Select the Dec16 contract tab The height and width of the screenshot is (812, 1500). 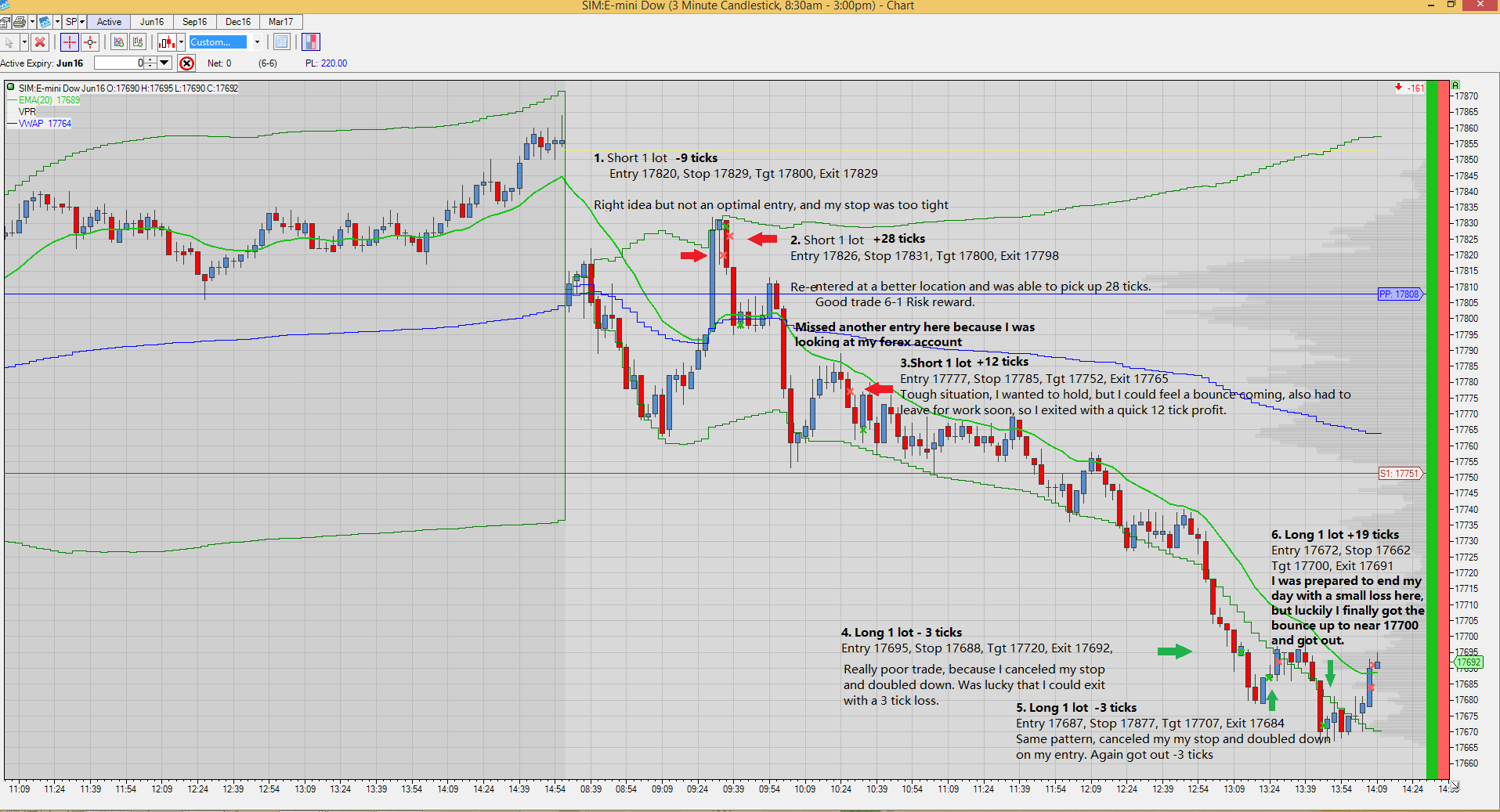click(x=238, y=22)
